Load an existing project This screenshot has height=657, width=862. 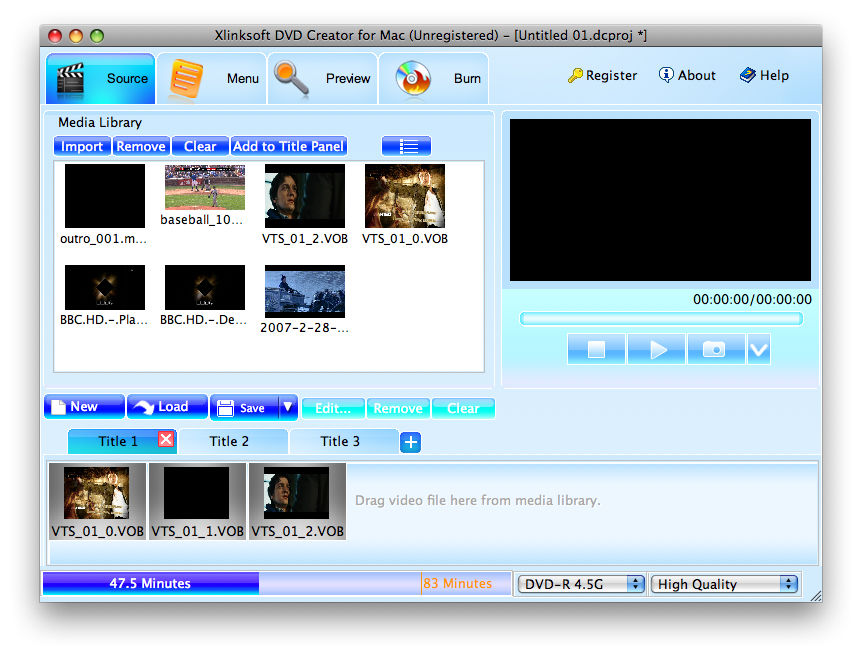coord(167,407)
